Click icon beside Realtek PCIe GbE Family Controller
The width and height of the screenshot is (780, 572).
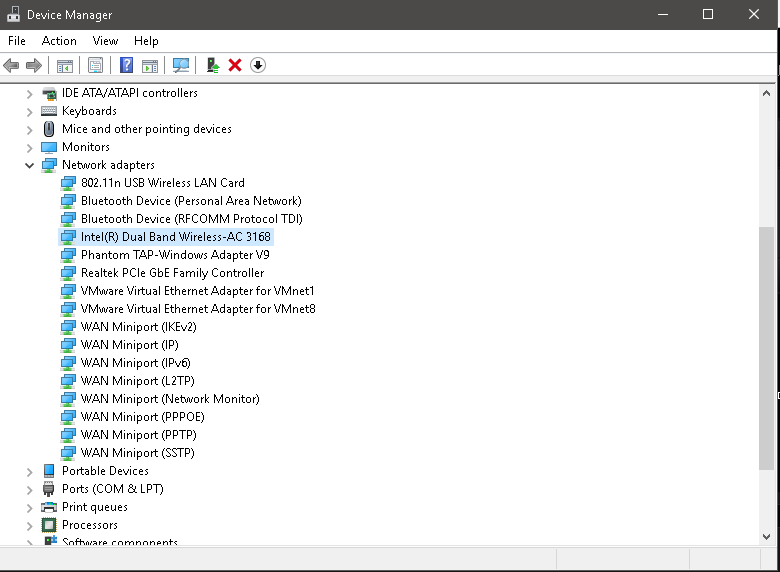68,273
